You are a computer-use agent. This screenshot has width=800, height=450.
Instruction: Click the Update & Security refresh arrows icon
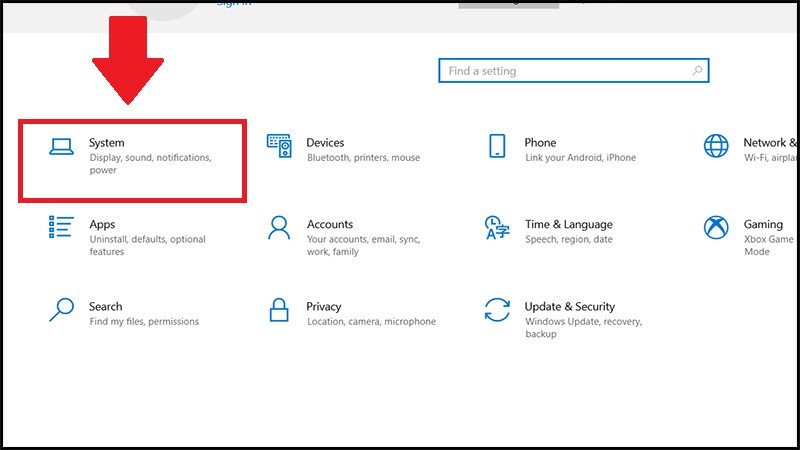click(x=497, y=310)
